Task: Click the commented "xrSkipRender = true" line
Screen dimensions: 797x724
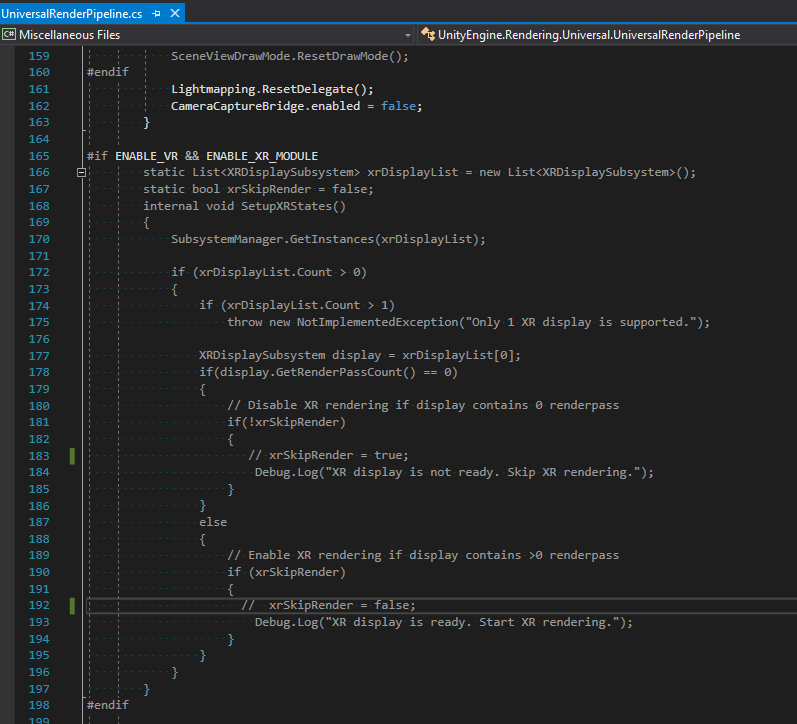Action: (x=328, y=455)
